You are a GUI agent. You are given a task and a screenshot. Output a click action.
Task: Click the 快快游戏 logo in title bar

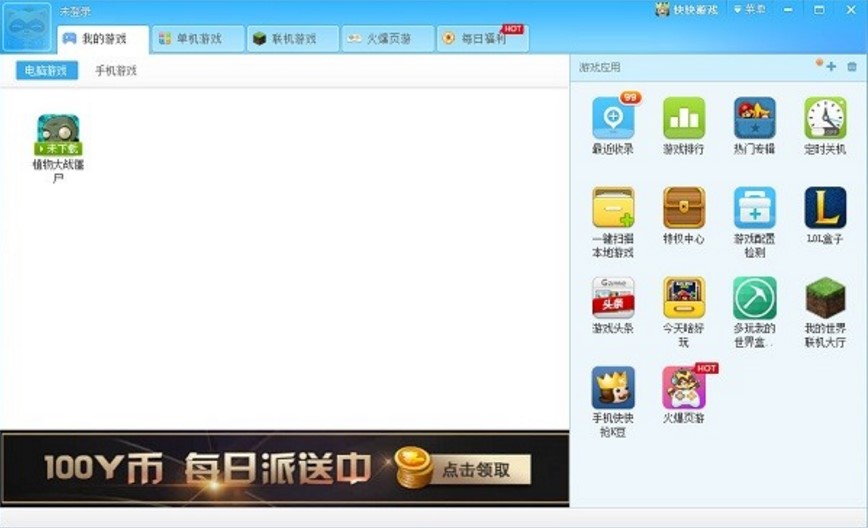point(687,9)
